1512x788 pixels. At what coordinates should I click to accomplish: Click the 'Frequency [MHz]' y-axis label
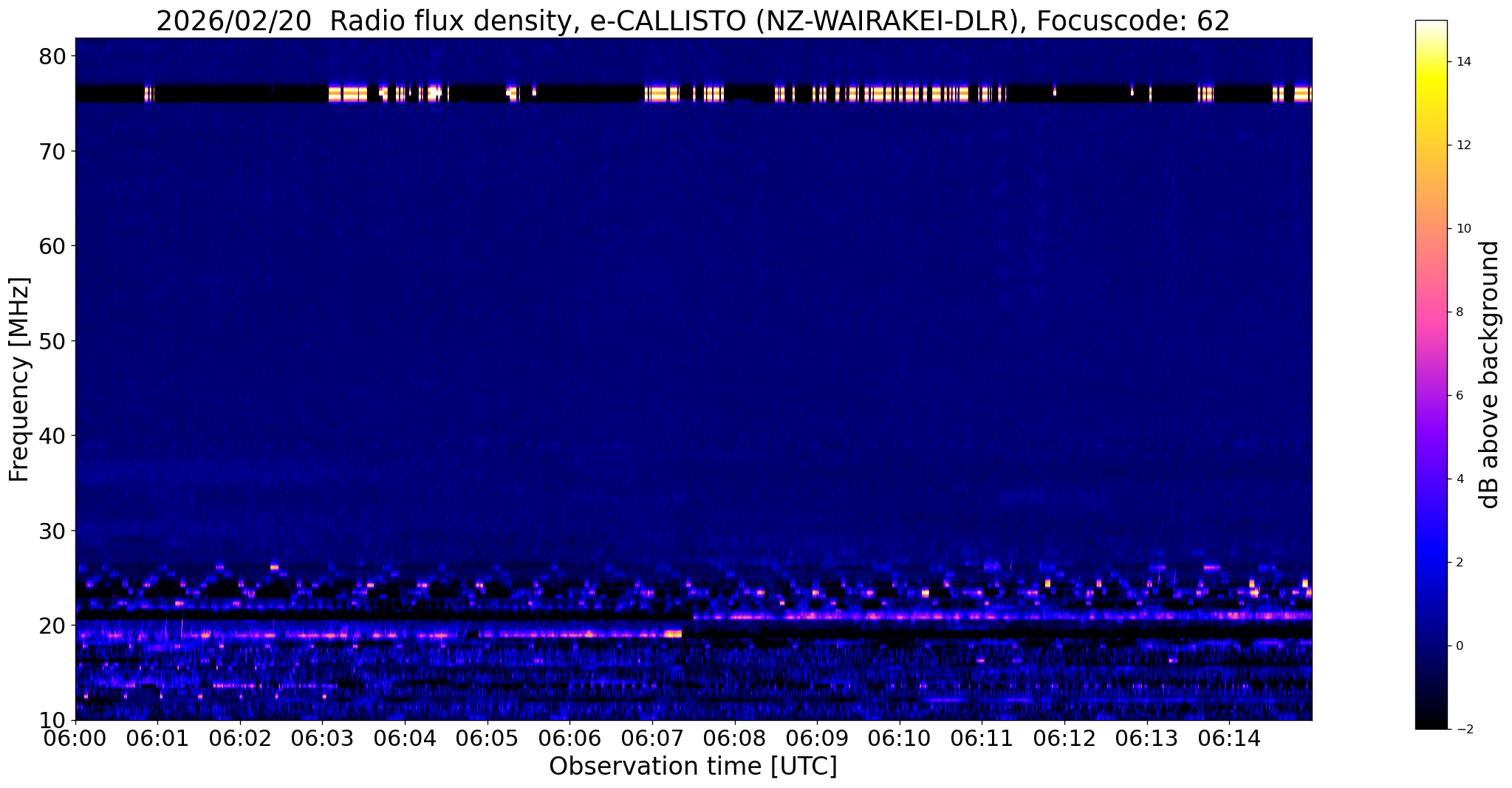pos(20,379)
